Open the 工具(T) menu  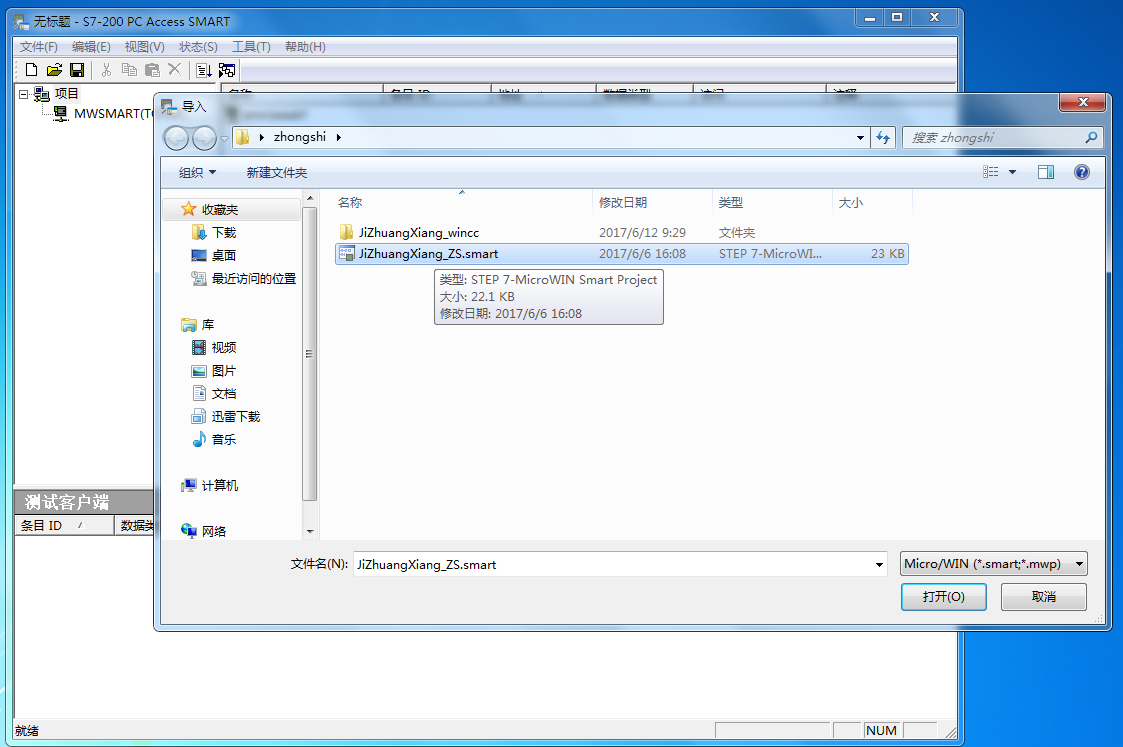251,47
